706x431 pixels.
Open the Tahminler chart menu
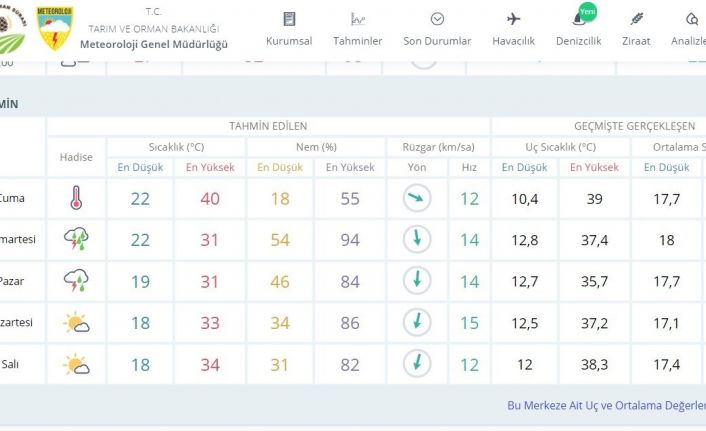coord(357,29)
